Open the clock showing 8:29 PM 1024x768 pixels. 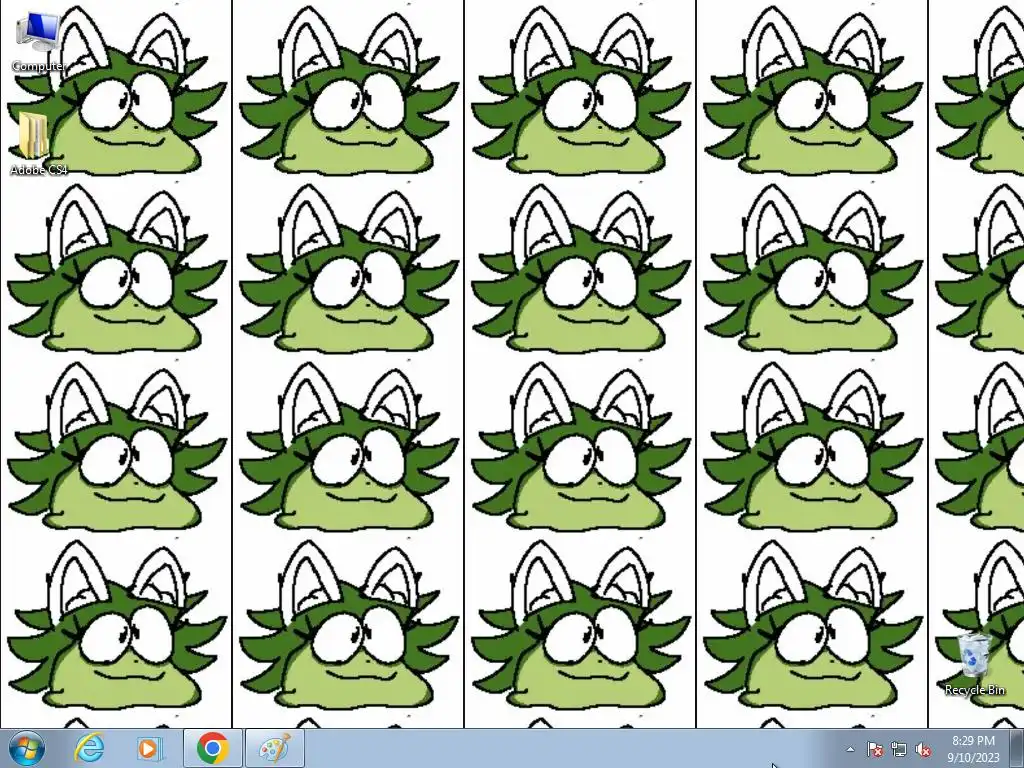coord(973,741)
